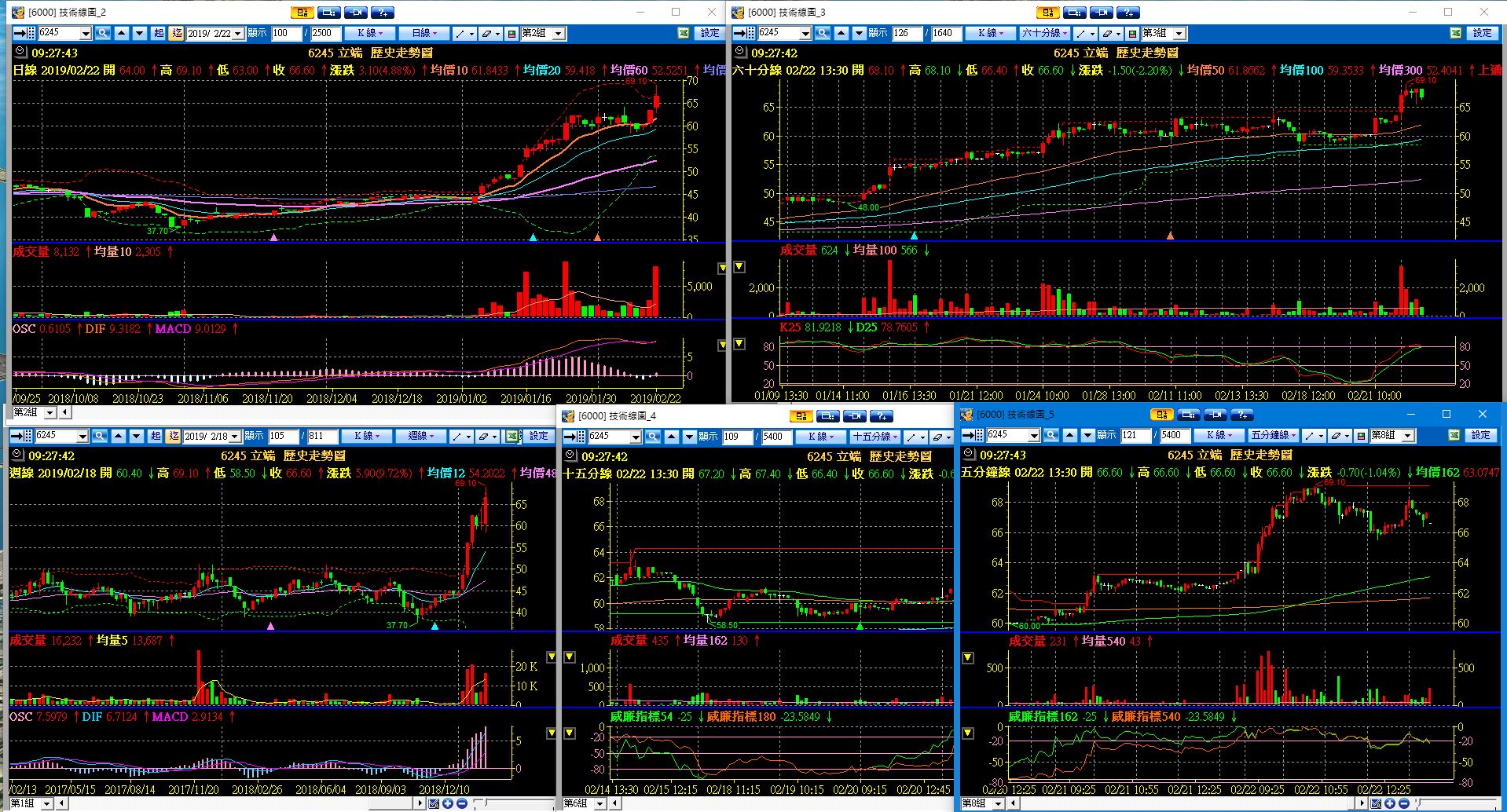Screen dimensions: 1507x812
Task: Click the down arrow button in 技術線圖_2 toolbar
Action: (x=140, y=33)
